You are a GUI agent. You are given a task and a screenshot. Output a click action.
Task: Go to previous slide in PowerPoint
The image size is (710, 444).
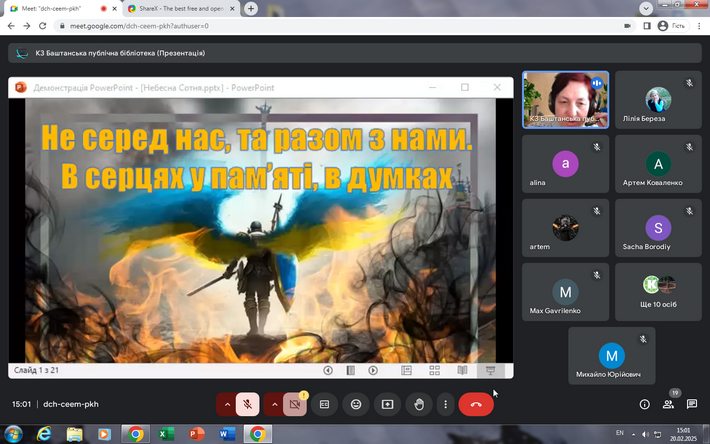pos(328,370)
